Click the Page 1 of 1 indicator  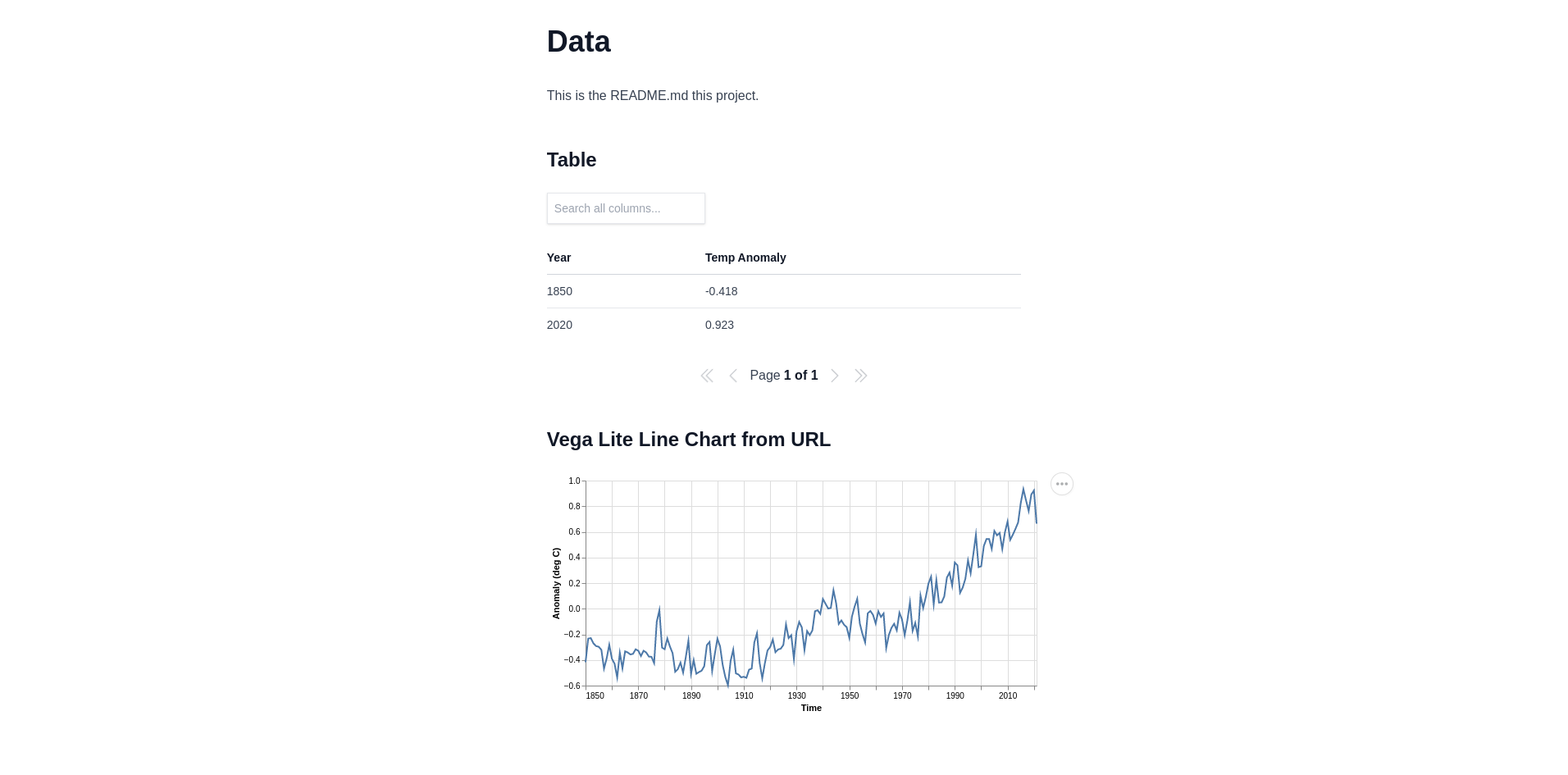tap(783, 376)
